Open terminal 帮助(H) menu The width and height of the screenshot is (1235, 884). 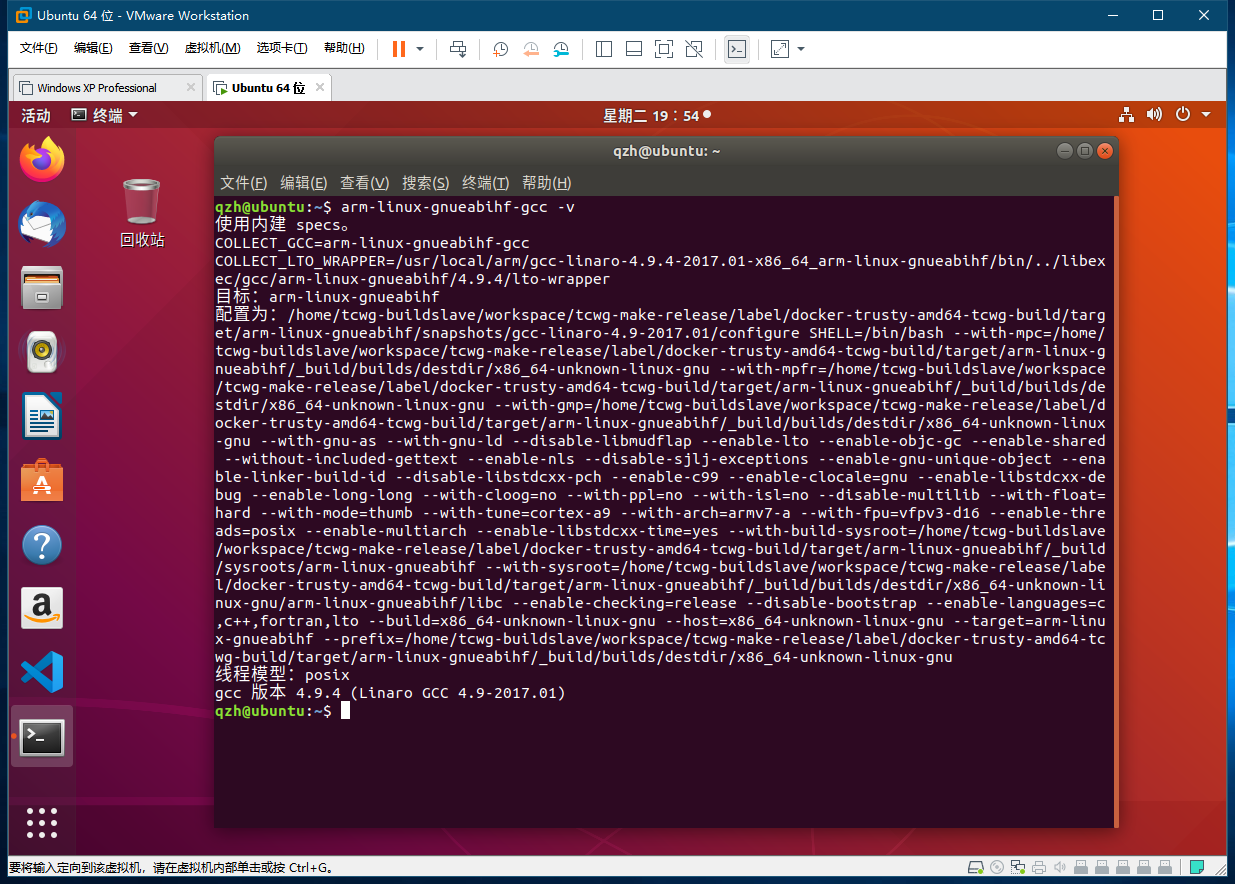pyautogui.click(x=547, y=183)
